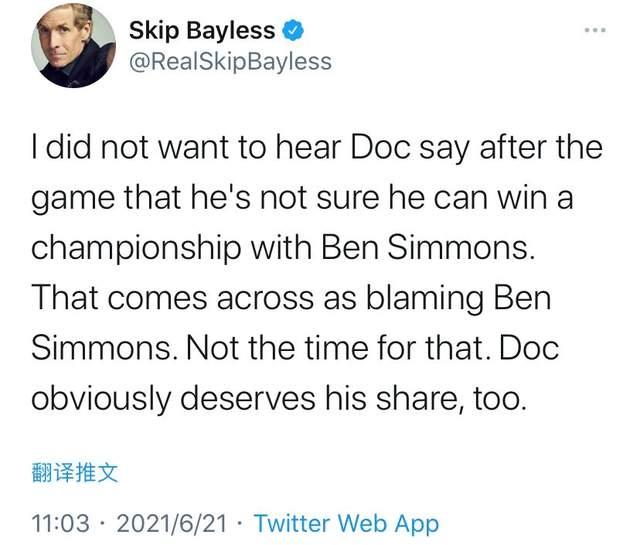This screenshot has height=545, width=640.
Task: Open the three-dot more options menu
Action: click(596, 28)
